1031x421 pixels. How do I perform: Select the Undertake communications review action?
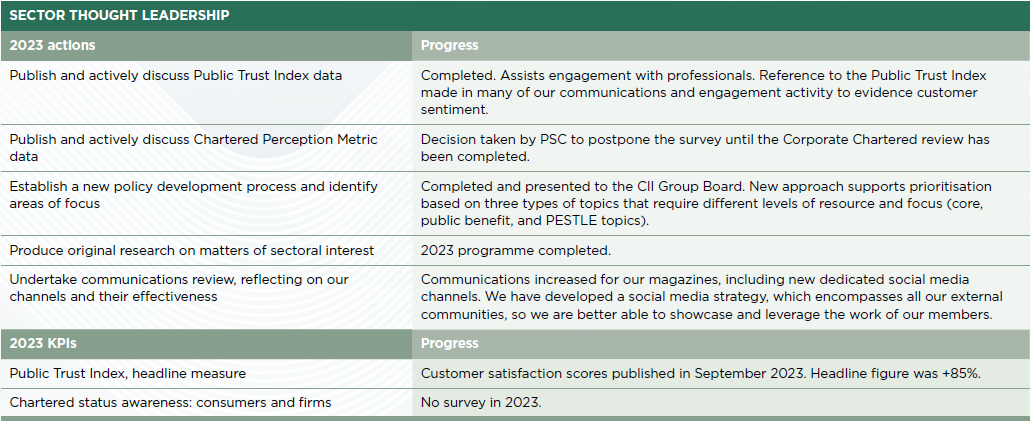click(x=179, y=287)
